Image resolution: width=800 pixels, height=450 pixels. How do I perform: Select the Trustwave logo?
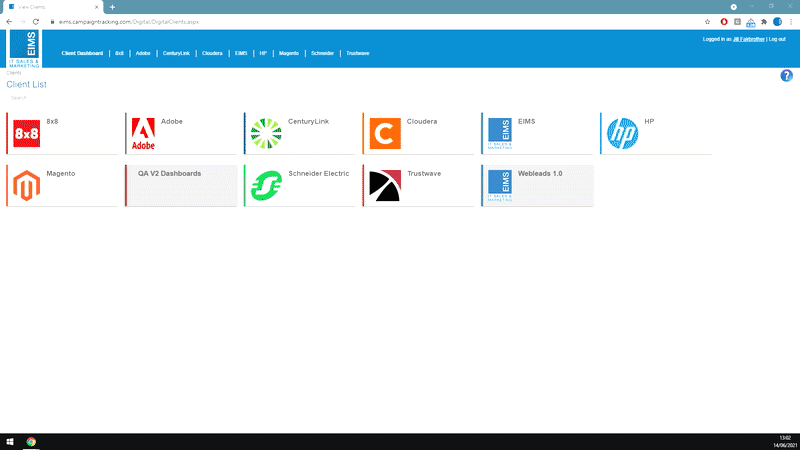[x=385, y=185]
